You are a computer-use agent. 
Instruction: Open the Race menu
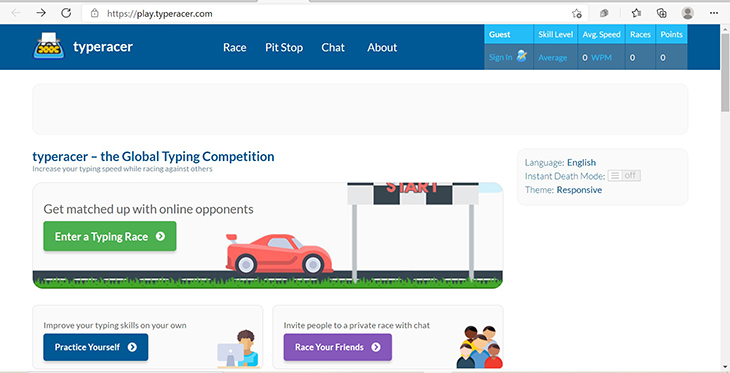tap(235, 47)
